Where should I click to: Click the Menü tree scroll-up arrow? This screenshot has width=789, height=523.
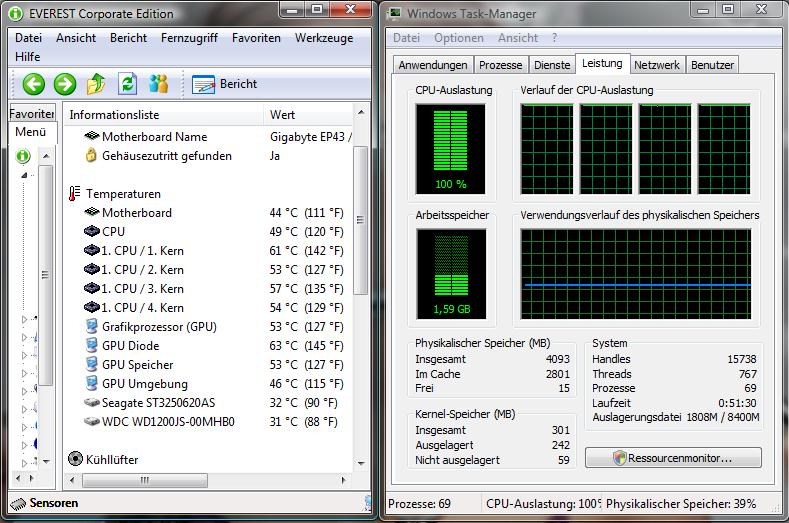pyautogui.click(x=46, y=156)
